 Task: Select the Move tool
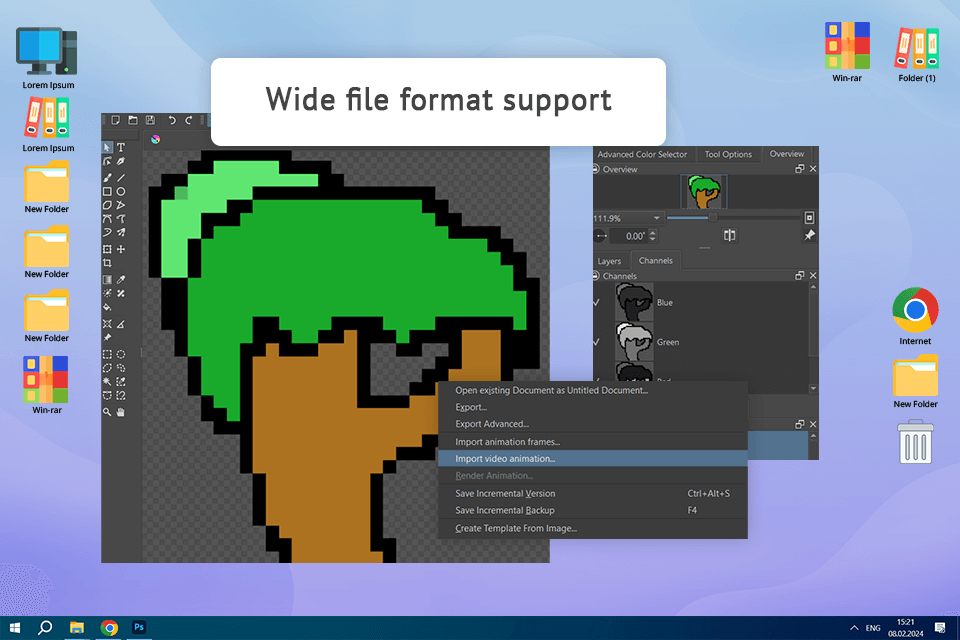coord(121,249)
